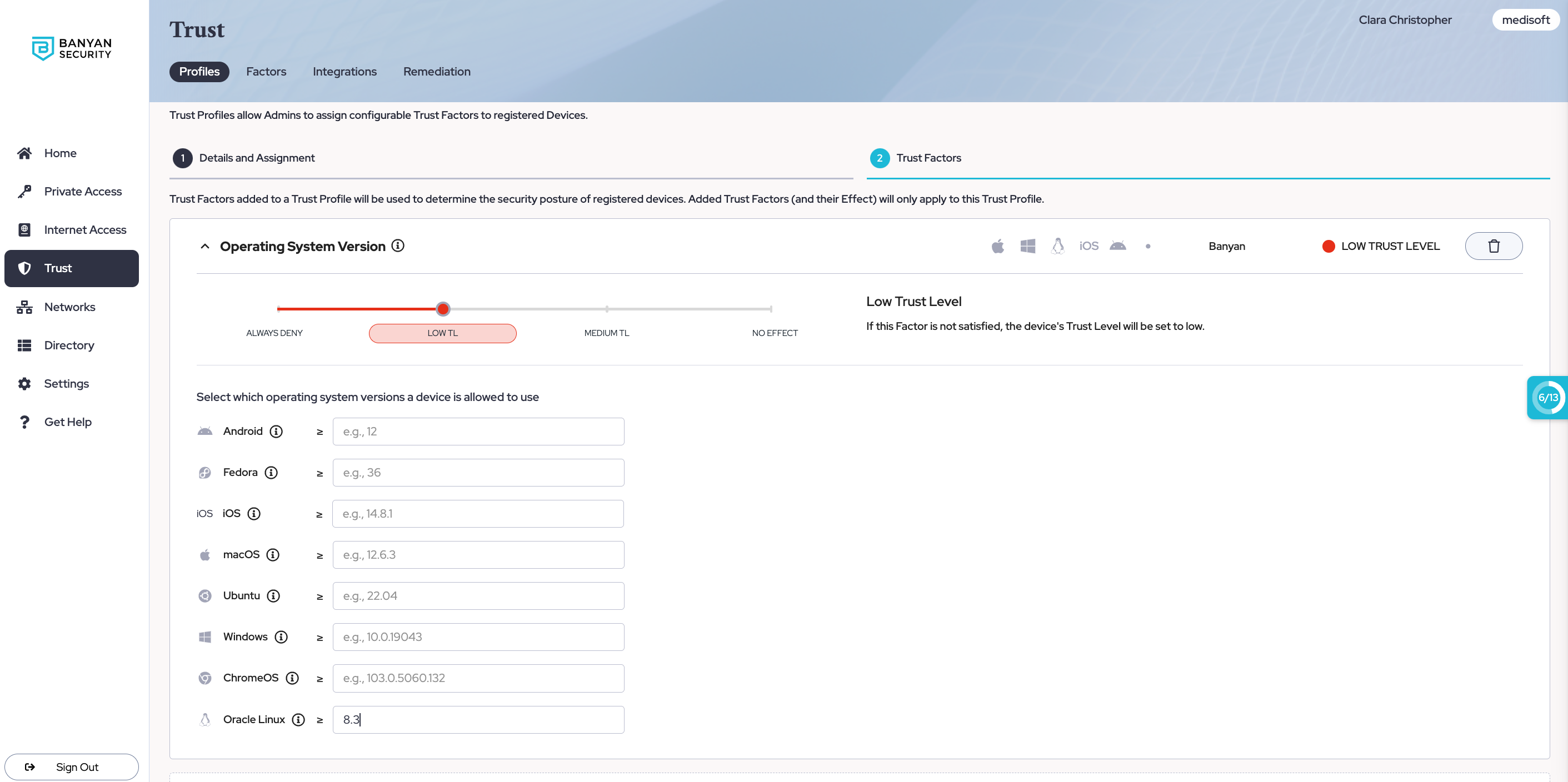This screenshot has height=782, width=1568.
Task: Open the 6/13 progress widget
Action: 1547,398
